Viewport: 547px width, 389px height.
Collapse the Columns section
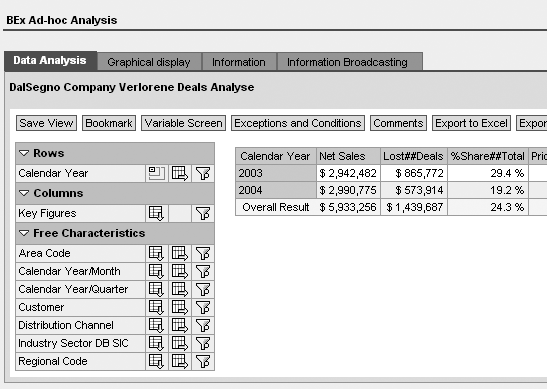pos(24,193)
